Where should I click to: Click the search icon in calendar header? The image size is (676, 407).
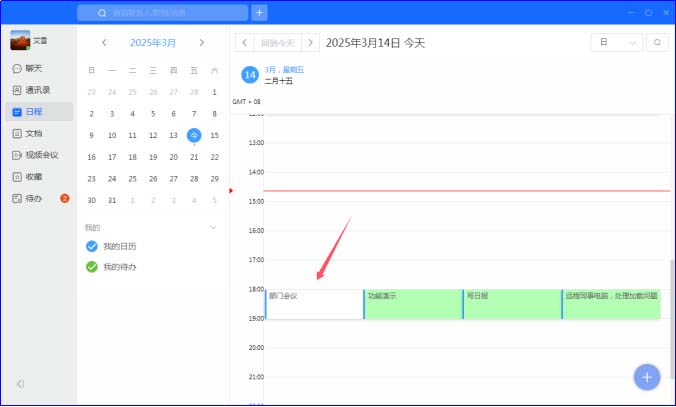[x=657, y=42]
